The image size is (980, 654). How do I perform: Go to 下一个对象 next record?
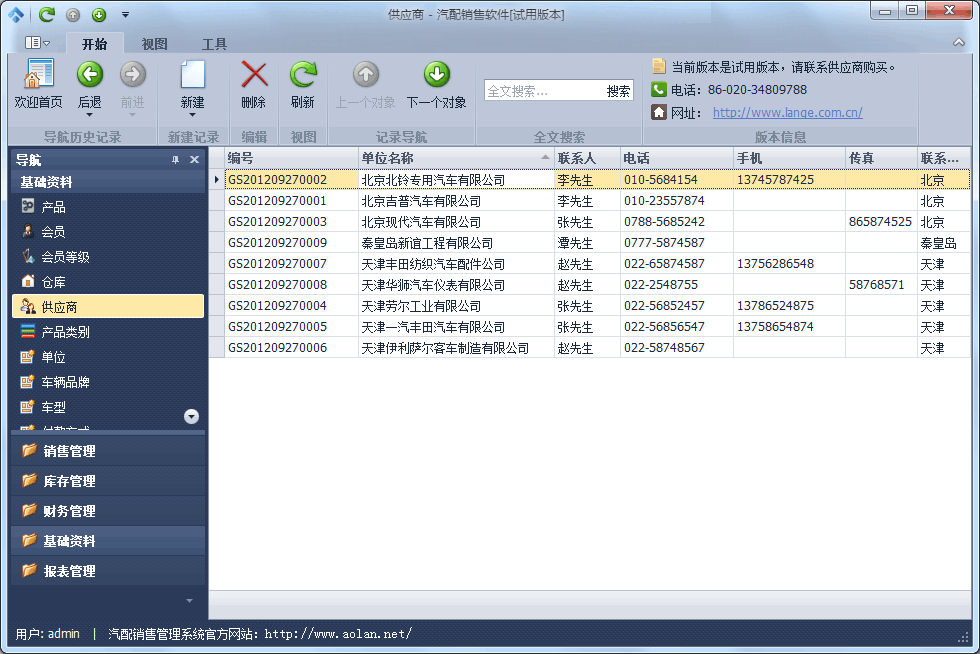point(436,76)
